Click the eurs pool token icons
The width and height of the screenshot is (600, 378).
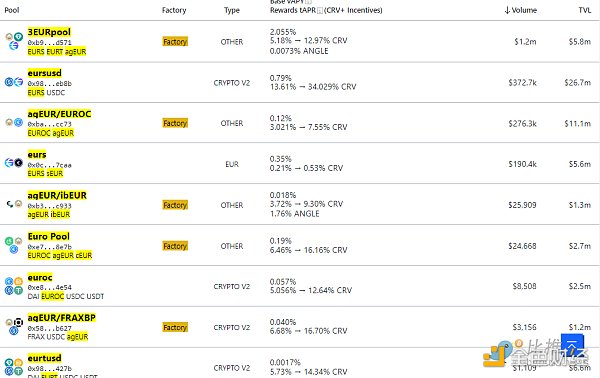(14, 163)
